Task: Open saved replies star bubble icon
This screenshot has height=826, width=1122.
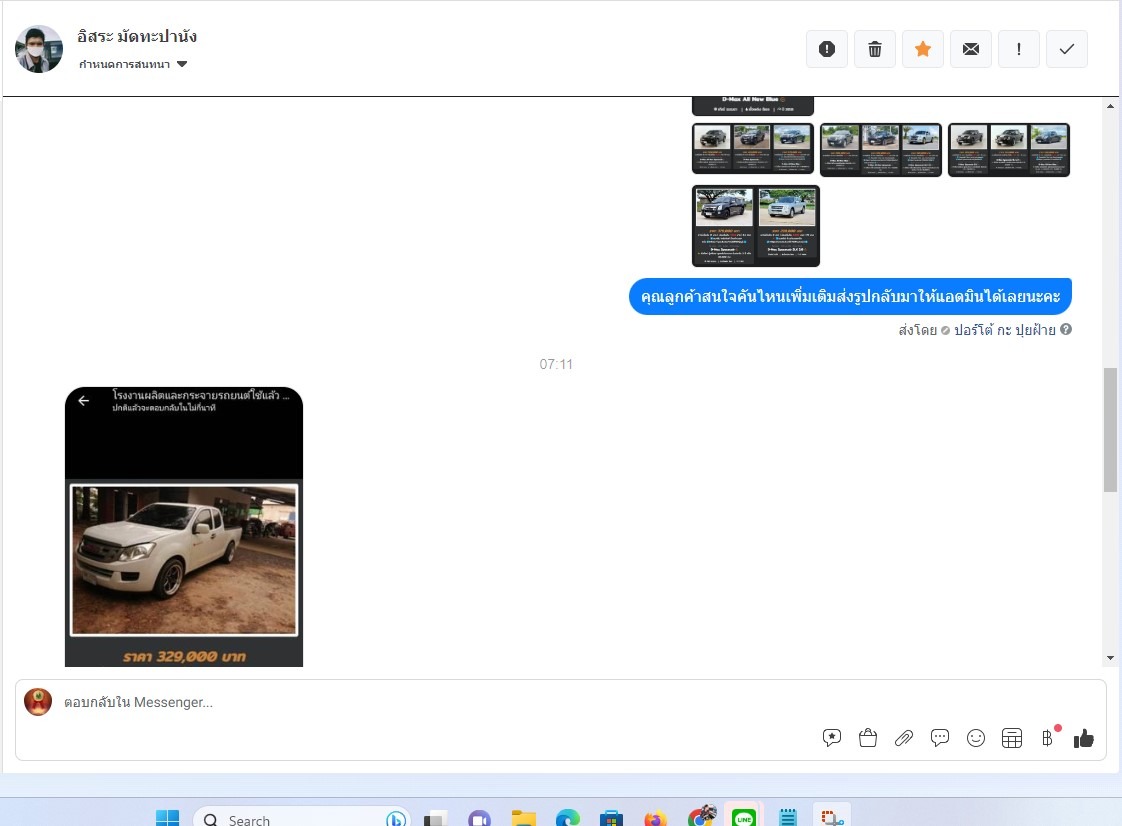Action: 832,738
